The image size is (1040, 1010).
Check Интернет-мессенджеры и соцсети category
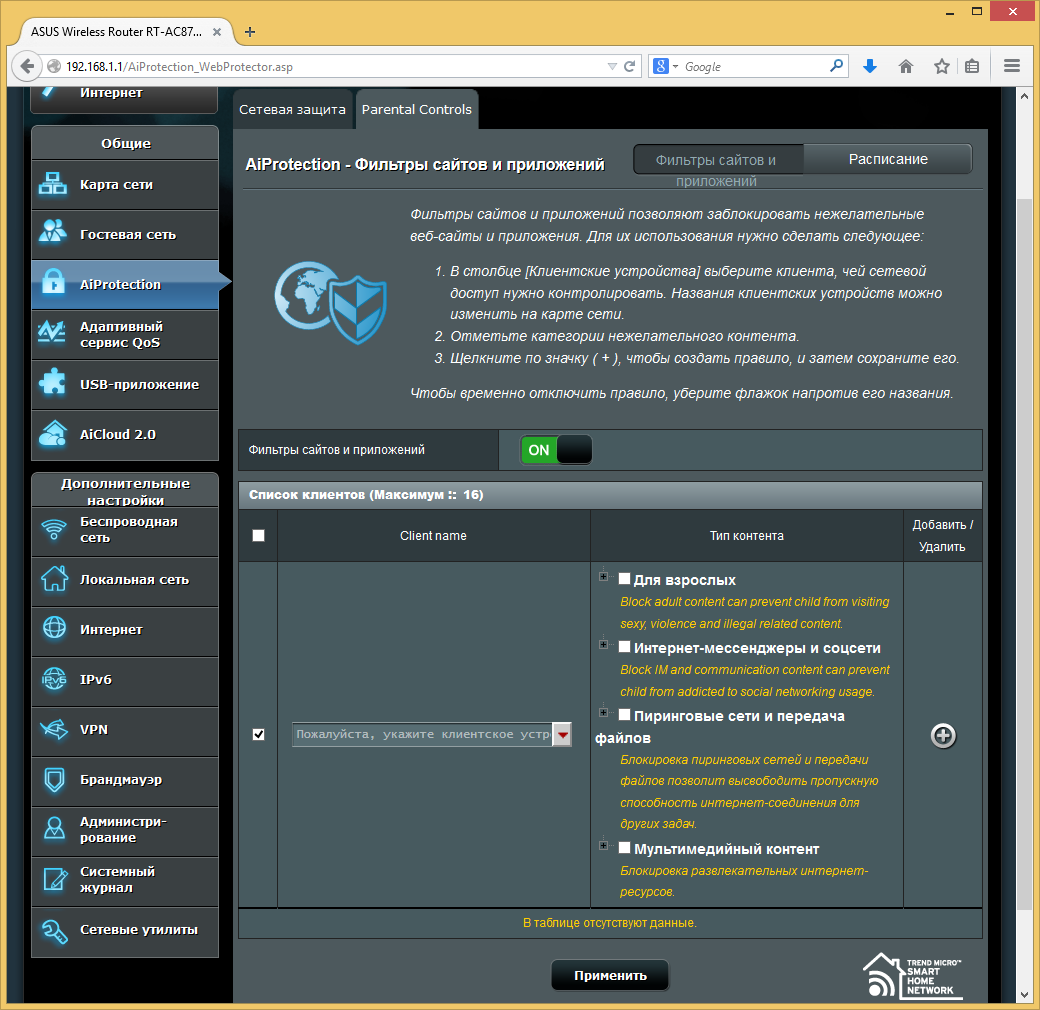(x=624, y=647)
